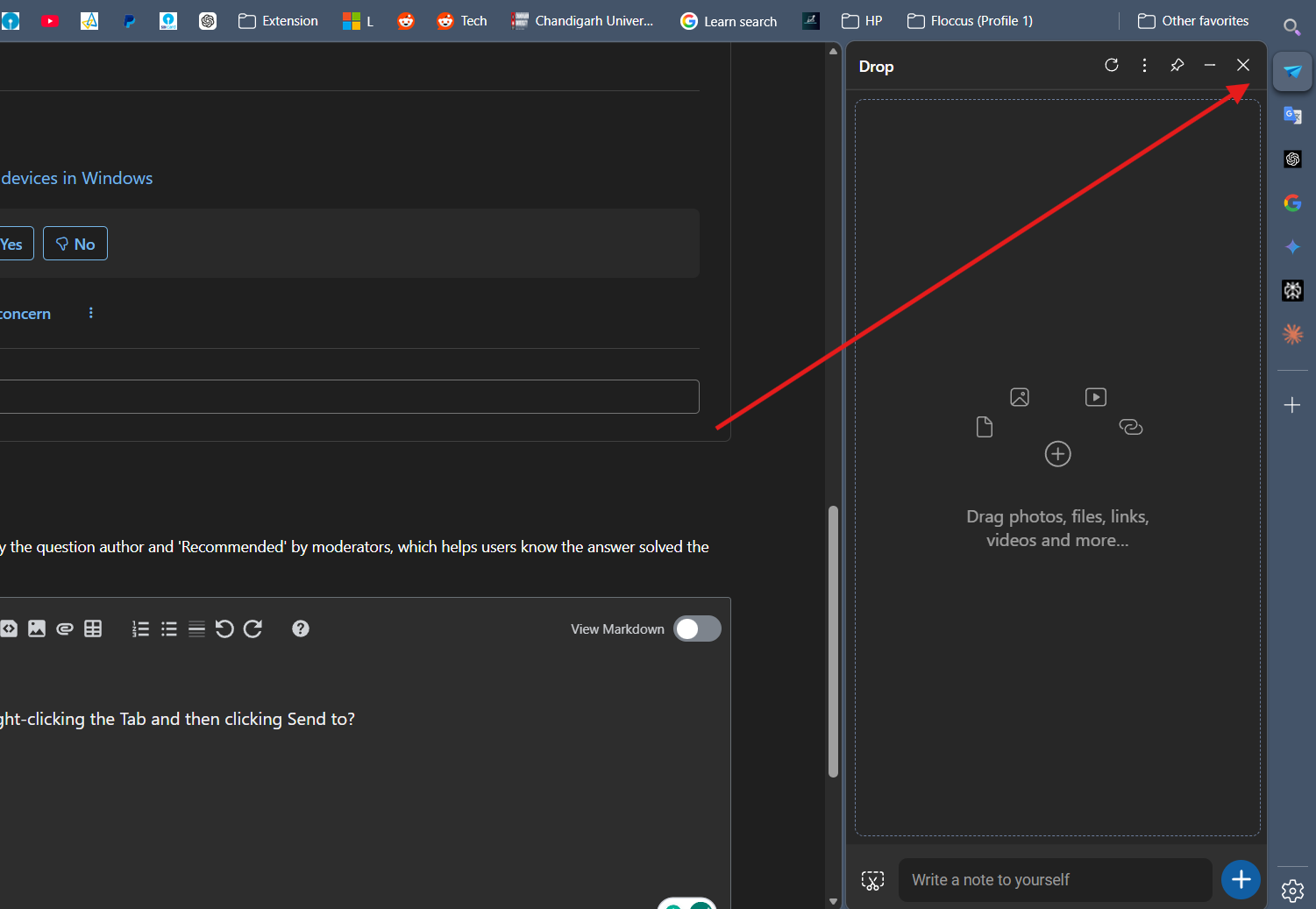Click the Write a note to yourself field
The image size is (1316, 909).
(1056, 880)
